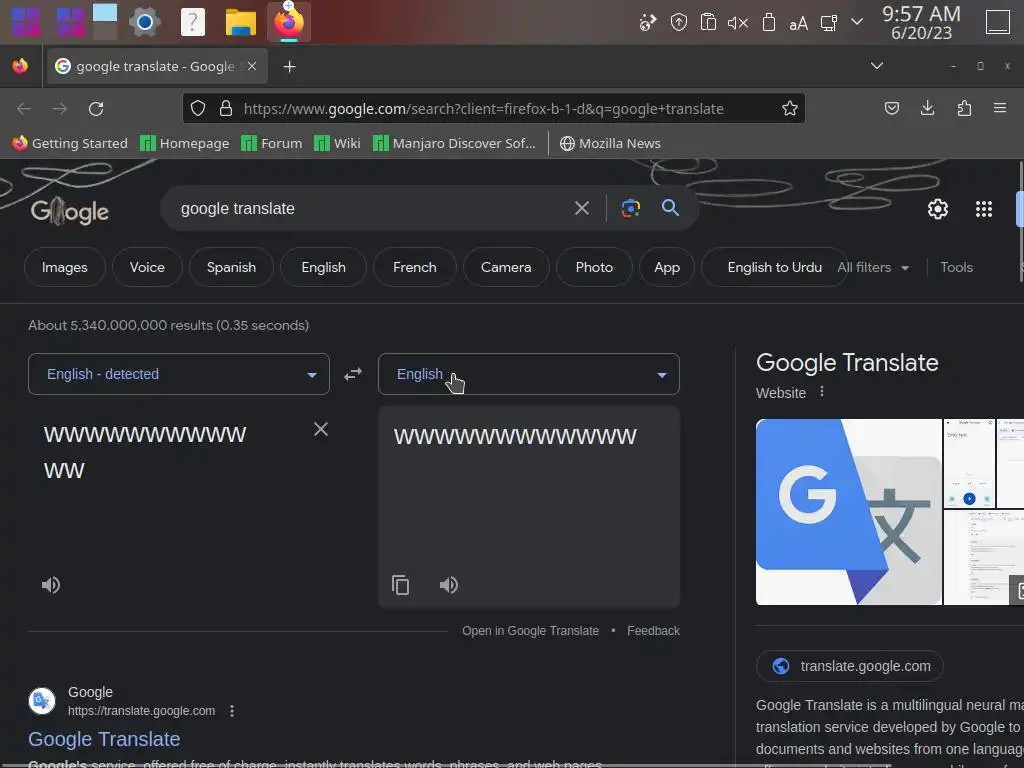Open the Firefox downloads panel
This screenshot has height=768, width=1024.
(x=927, y=108)
